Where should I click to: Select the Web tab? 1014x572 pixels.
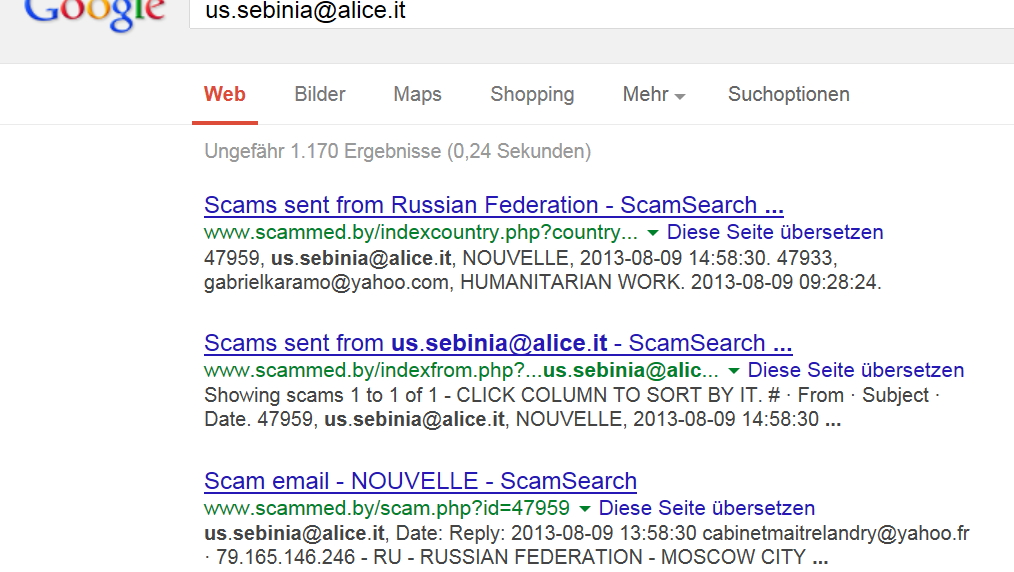click(x=224, y=94)
